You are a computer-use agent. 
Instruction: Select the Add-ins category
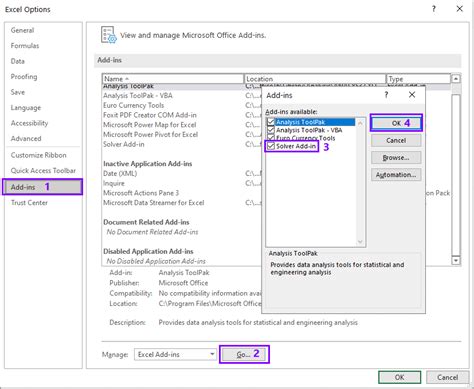(42, 187)
